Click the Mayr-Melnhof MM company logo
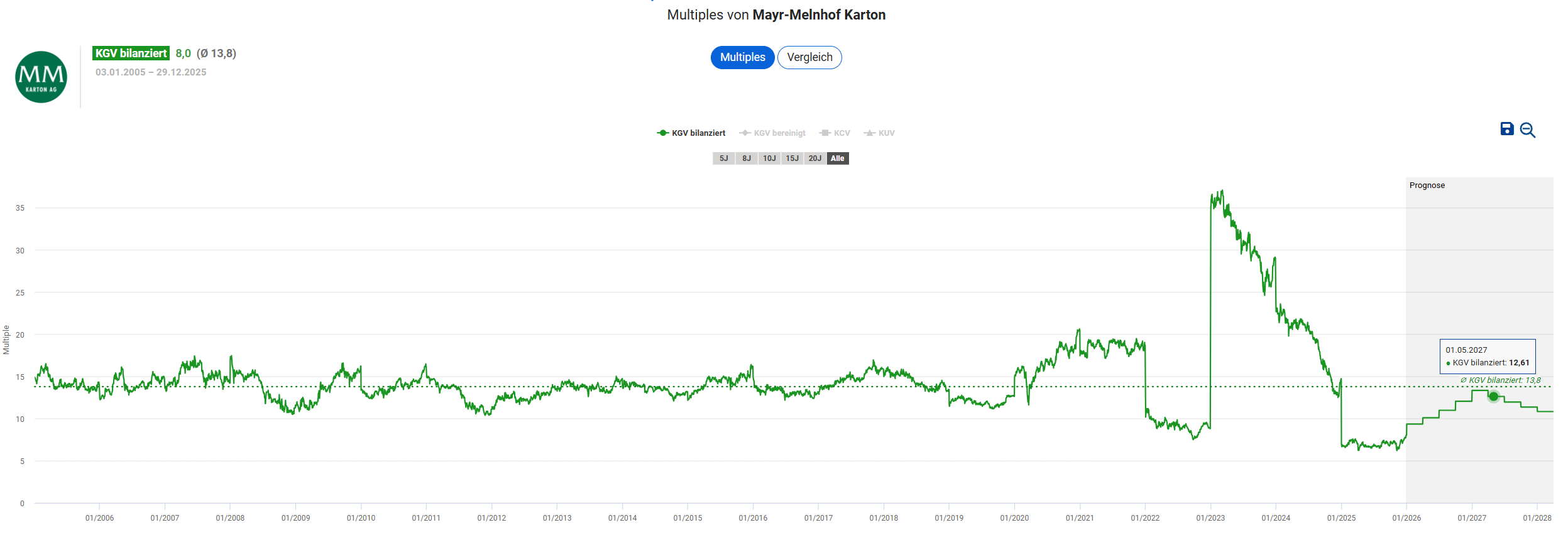The image size is (1568, 537). pos(41,77)
